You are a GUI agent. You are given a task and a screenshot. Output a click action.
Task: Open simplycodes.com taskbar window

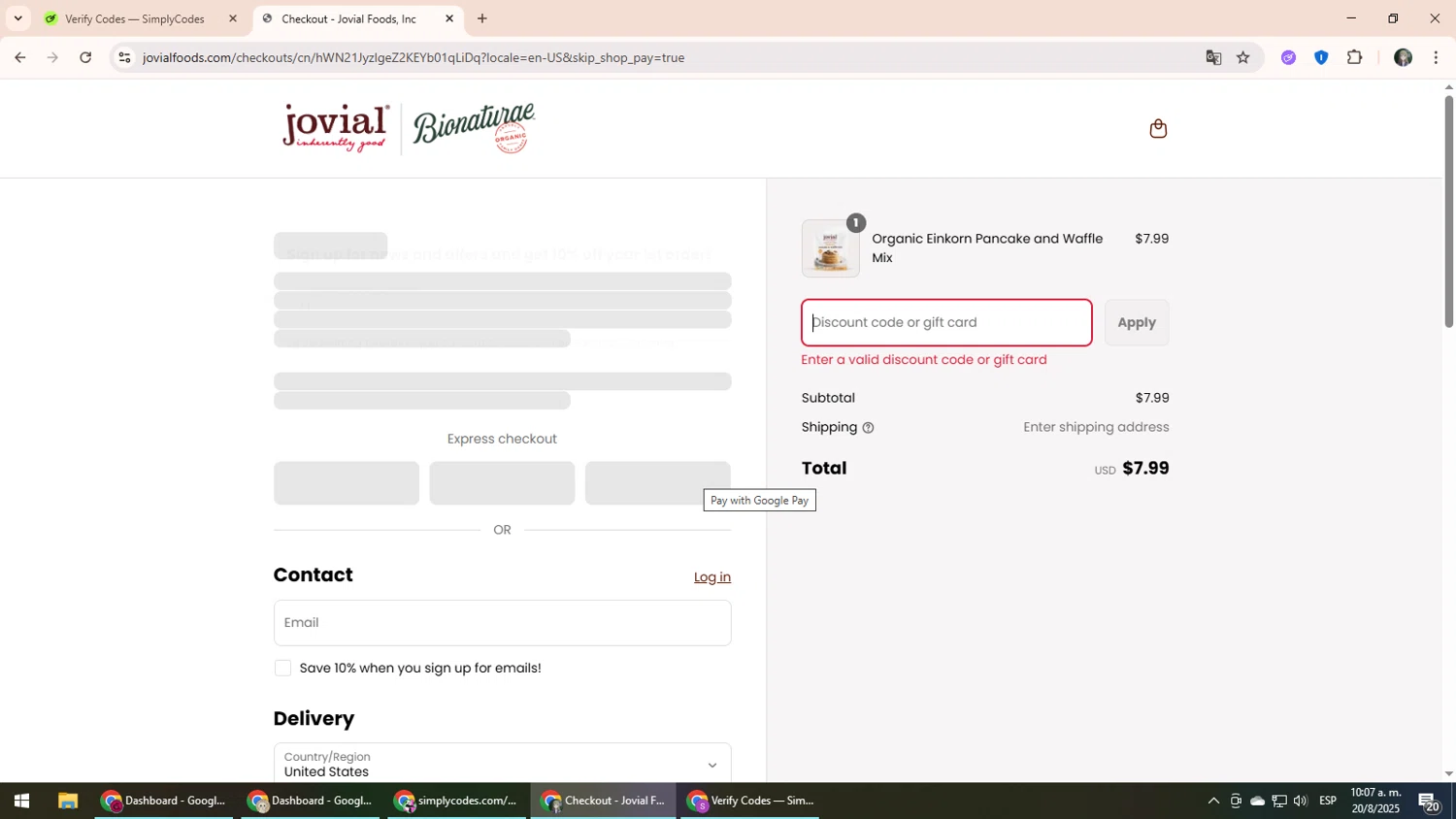(457, 802)
